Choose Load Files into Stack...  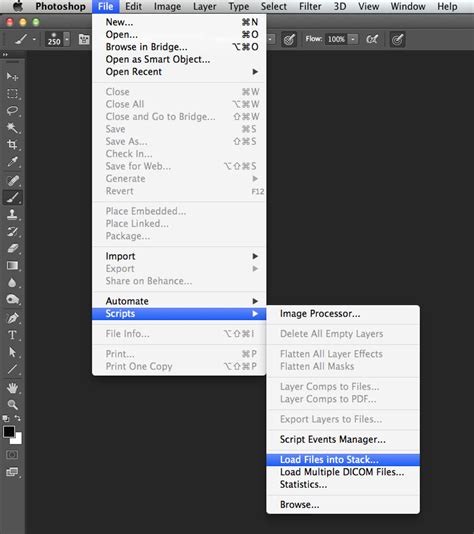[x=343, y=459]
